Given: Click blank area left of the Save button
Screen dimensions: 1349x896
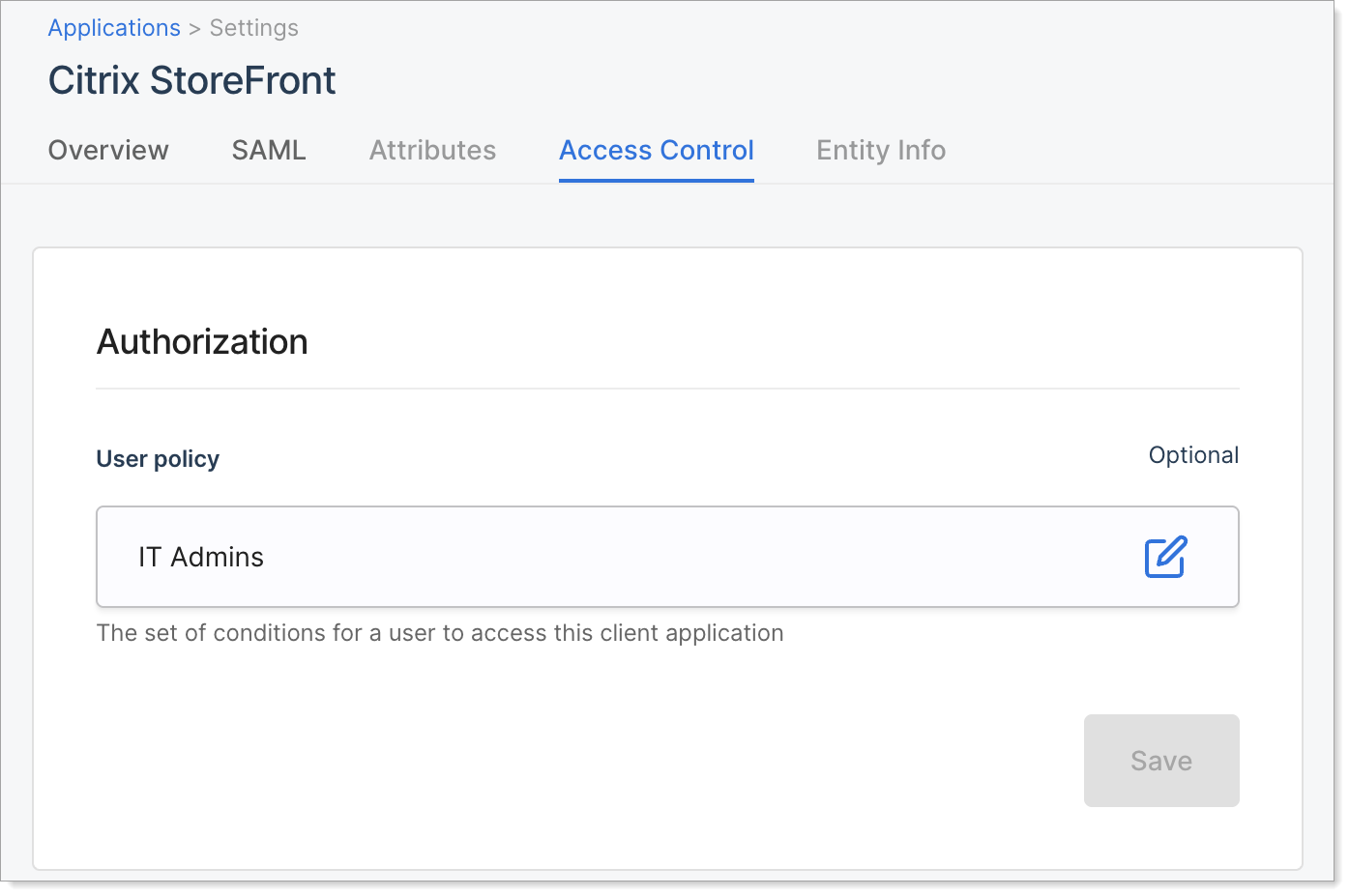Looking at the screenshot, I should (580, 761).
